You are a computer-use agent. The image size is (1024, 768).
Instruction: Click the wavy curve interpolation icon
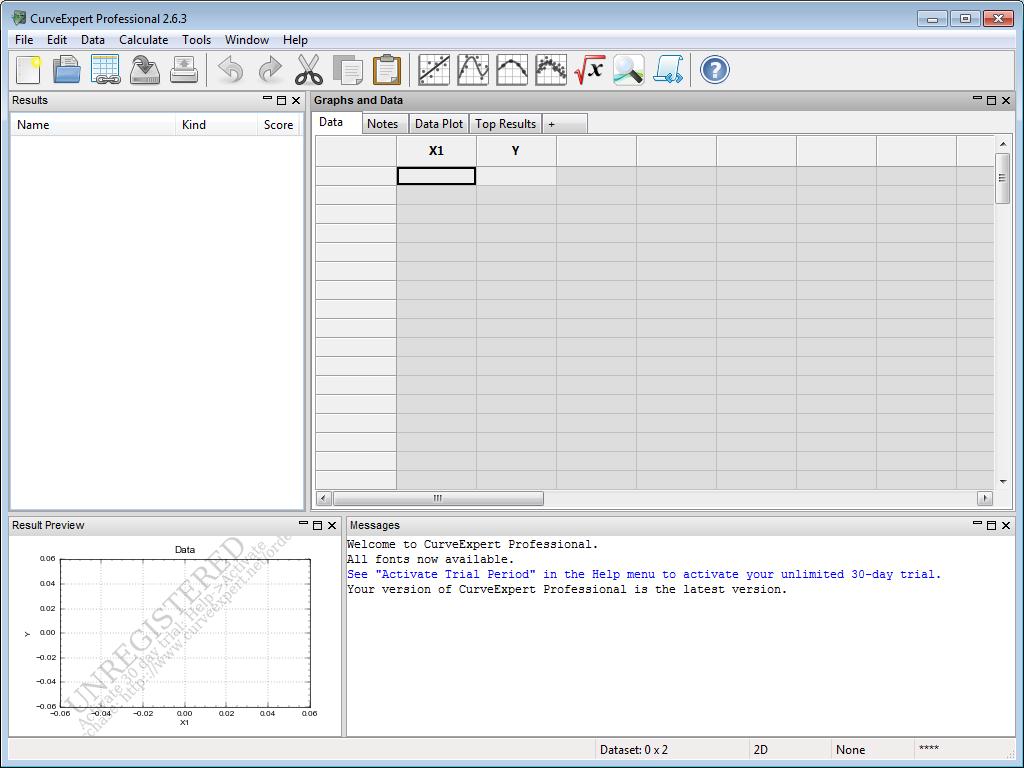pos(473,69)
